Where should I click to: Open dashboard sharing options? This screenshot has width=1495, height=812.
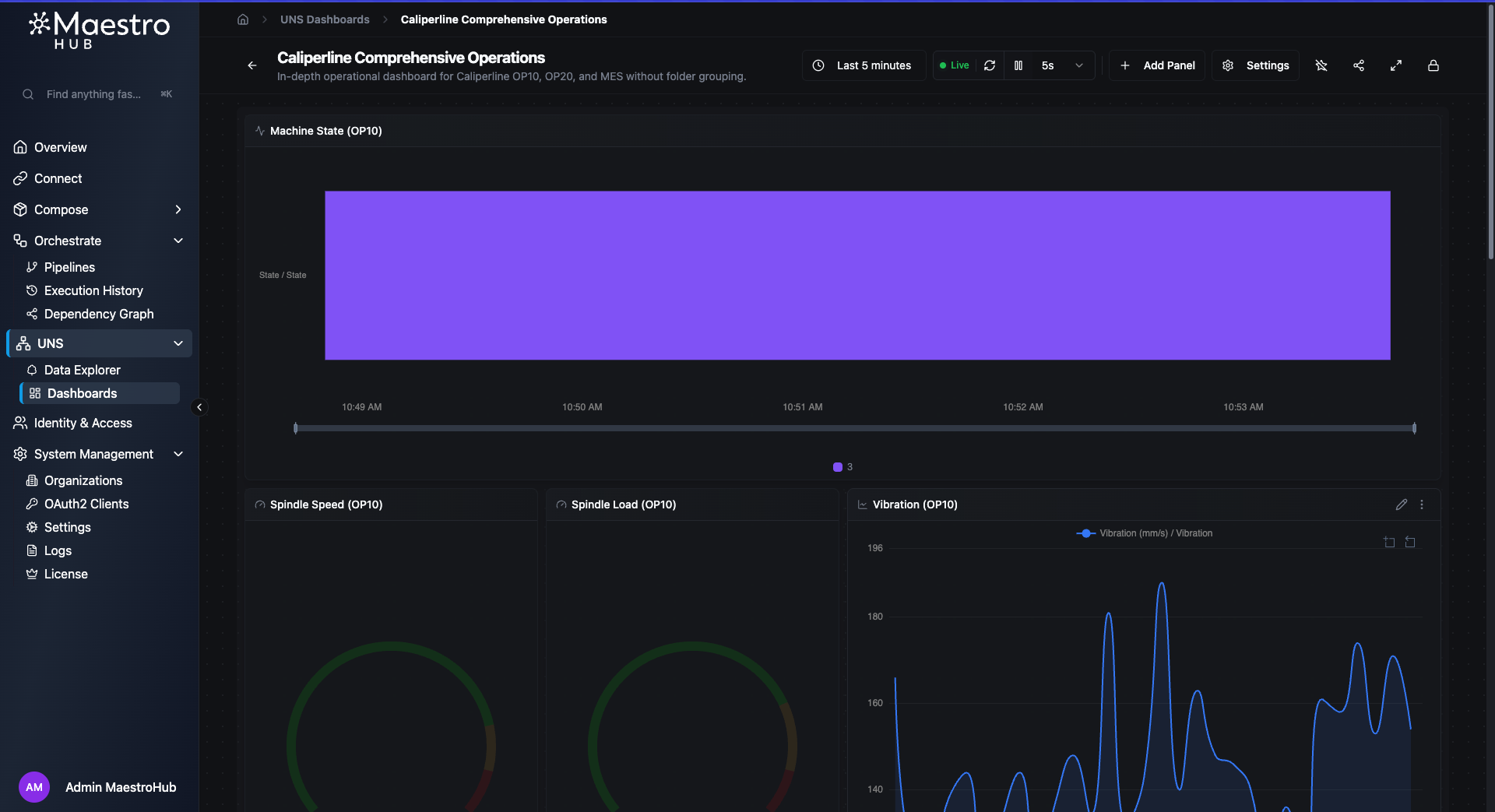click(1359, 65)
